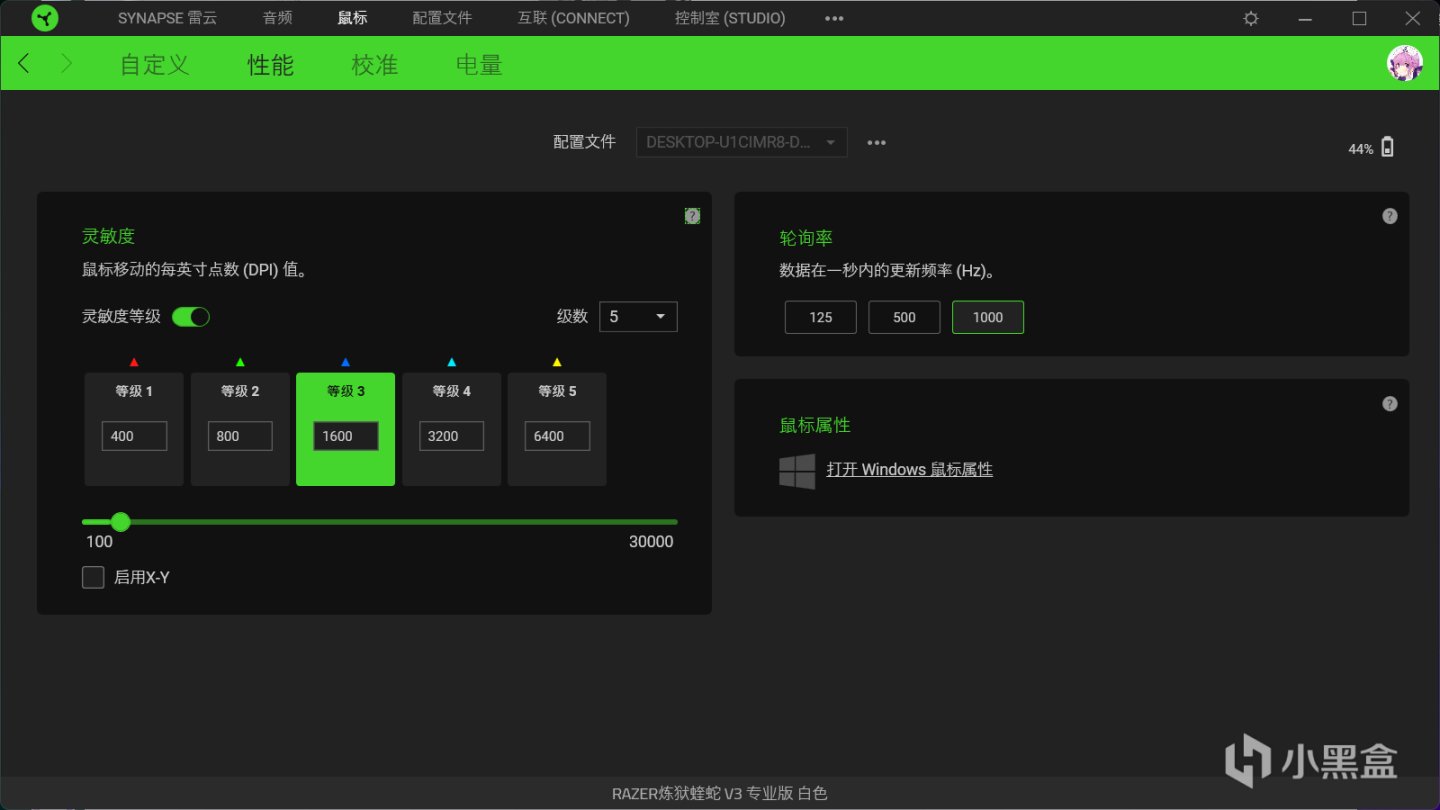The height and width of the screenshot is (810, 1440).
Task: Click the blue indicator above 等级 3
Action: [x=346, y=362]
